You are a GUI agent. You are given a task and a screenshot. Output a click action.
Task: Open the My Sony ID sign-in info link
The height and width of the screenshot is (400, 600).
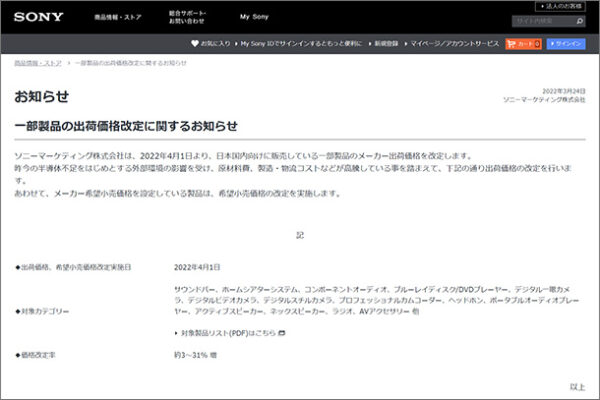coord(301,44)
